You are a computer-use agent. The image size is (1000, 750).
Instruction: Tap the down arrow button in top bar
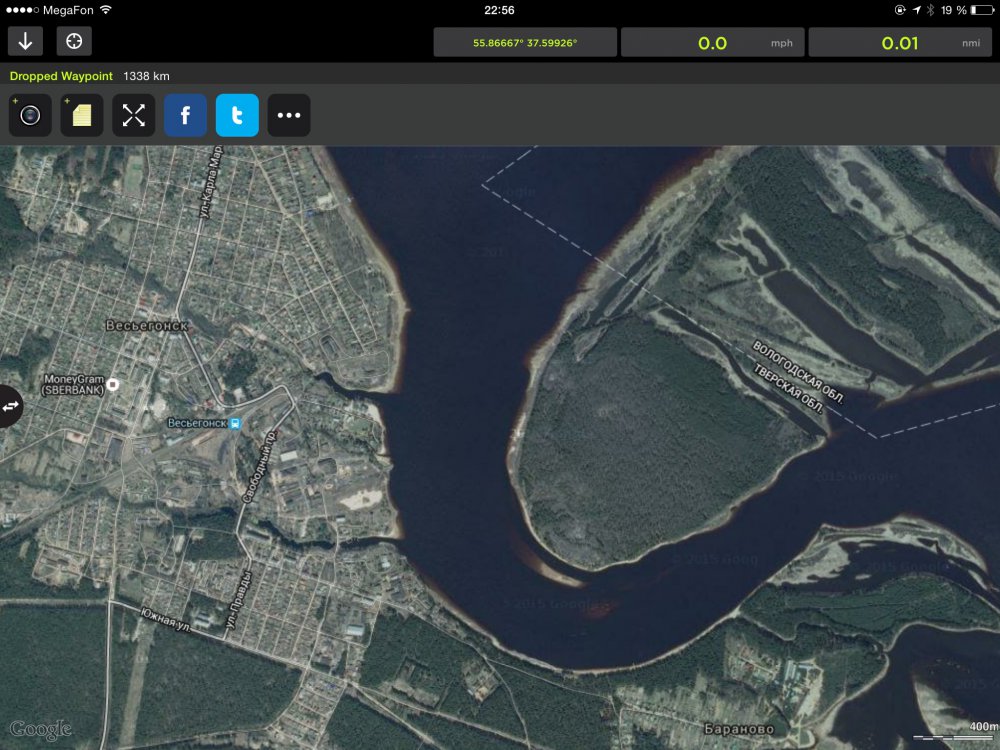[24, 41]
